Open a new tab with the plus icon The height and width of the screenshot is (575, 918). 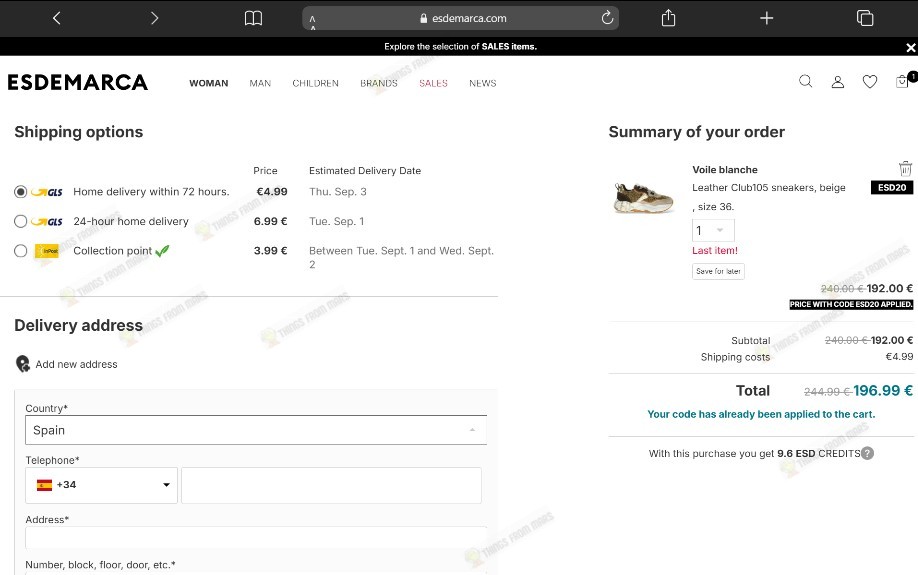766,18
